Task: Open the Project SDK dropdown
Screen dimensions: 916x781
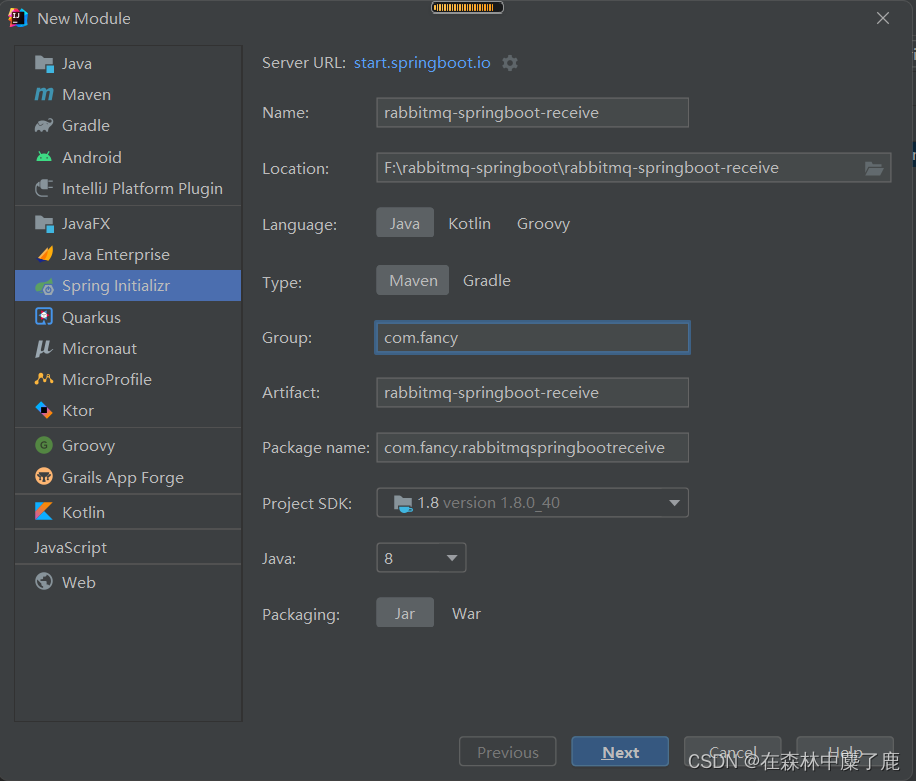Action: pos(532,503)
